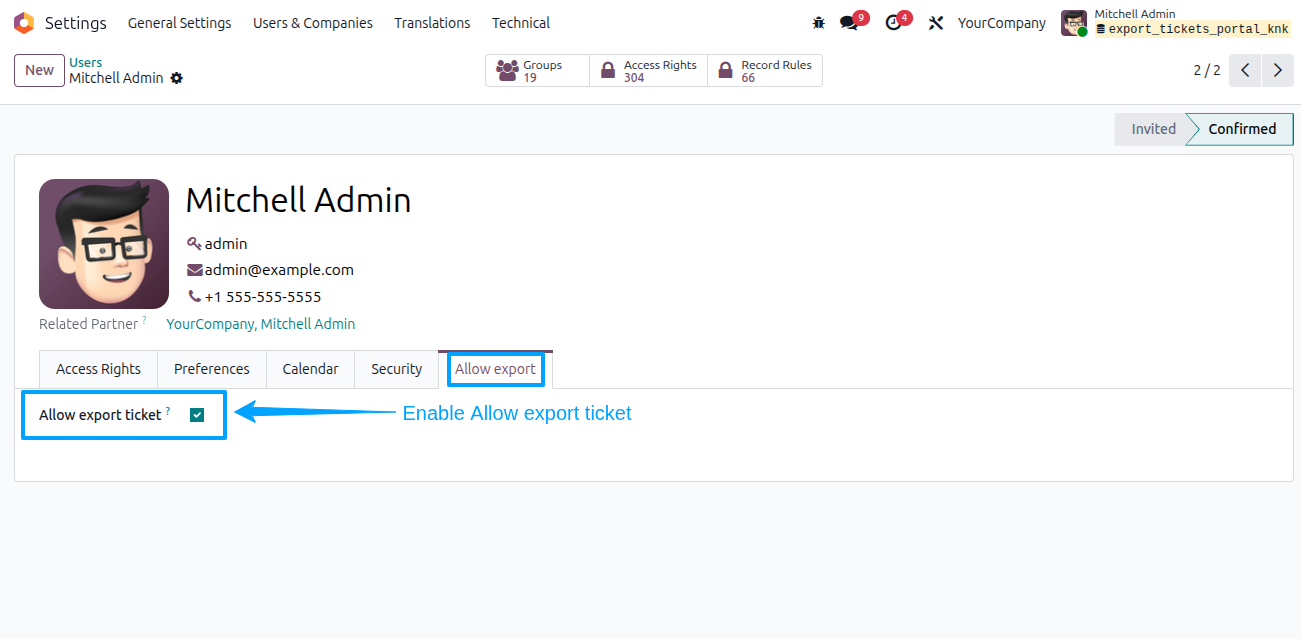Open the Users & Companies menu
Screen dimensions: 1301x639
313,23
